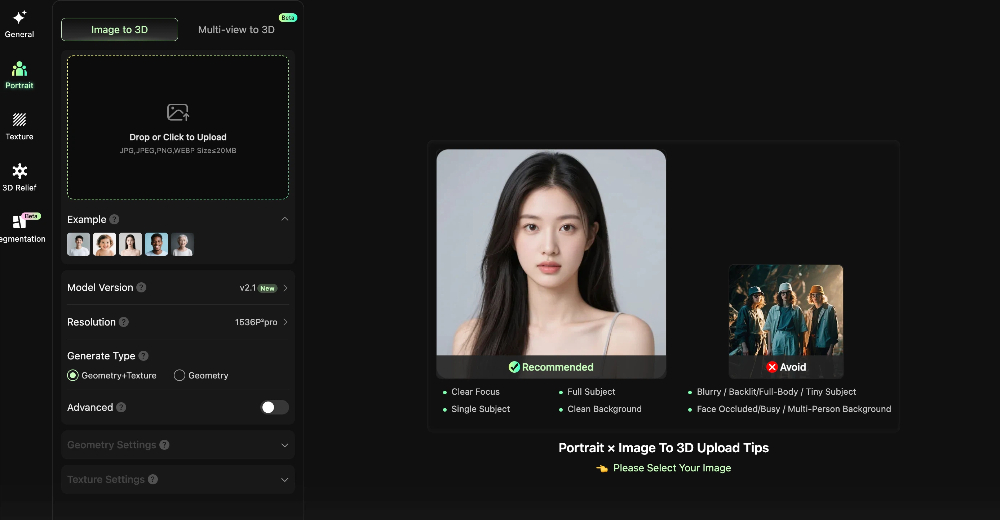Enable the Advanced toggle switch
The image size is (1000, 520).
[274, 407]
